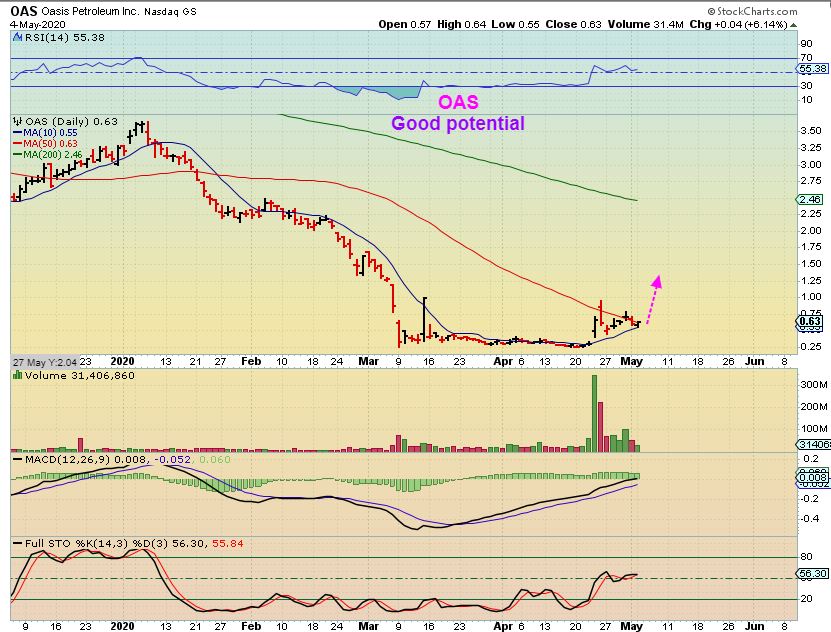Select the 4-May-2020 chart date
The image size is (831, 632).
tap(38, 24)
